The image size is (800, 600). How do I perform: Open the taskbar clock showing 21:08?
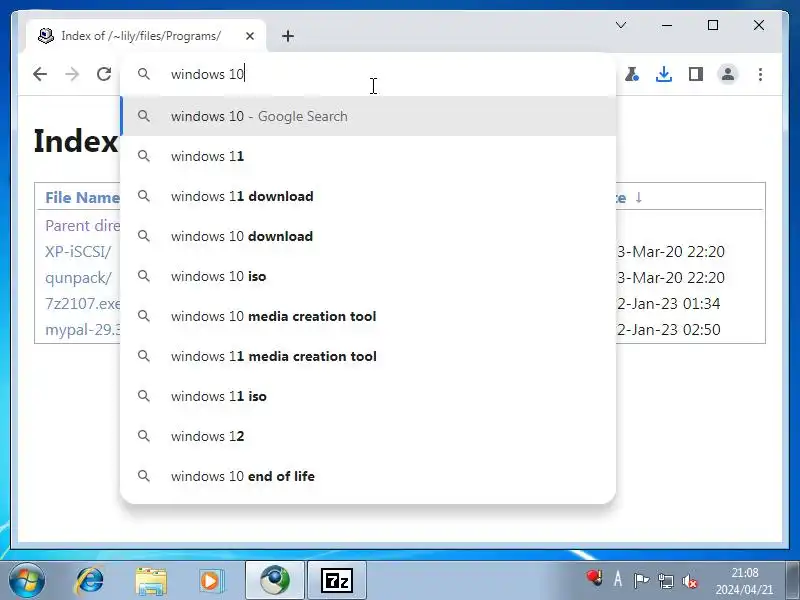point(744,581)
